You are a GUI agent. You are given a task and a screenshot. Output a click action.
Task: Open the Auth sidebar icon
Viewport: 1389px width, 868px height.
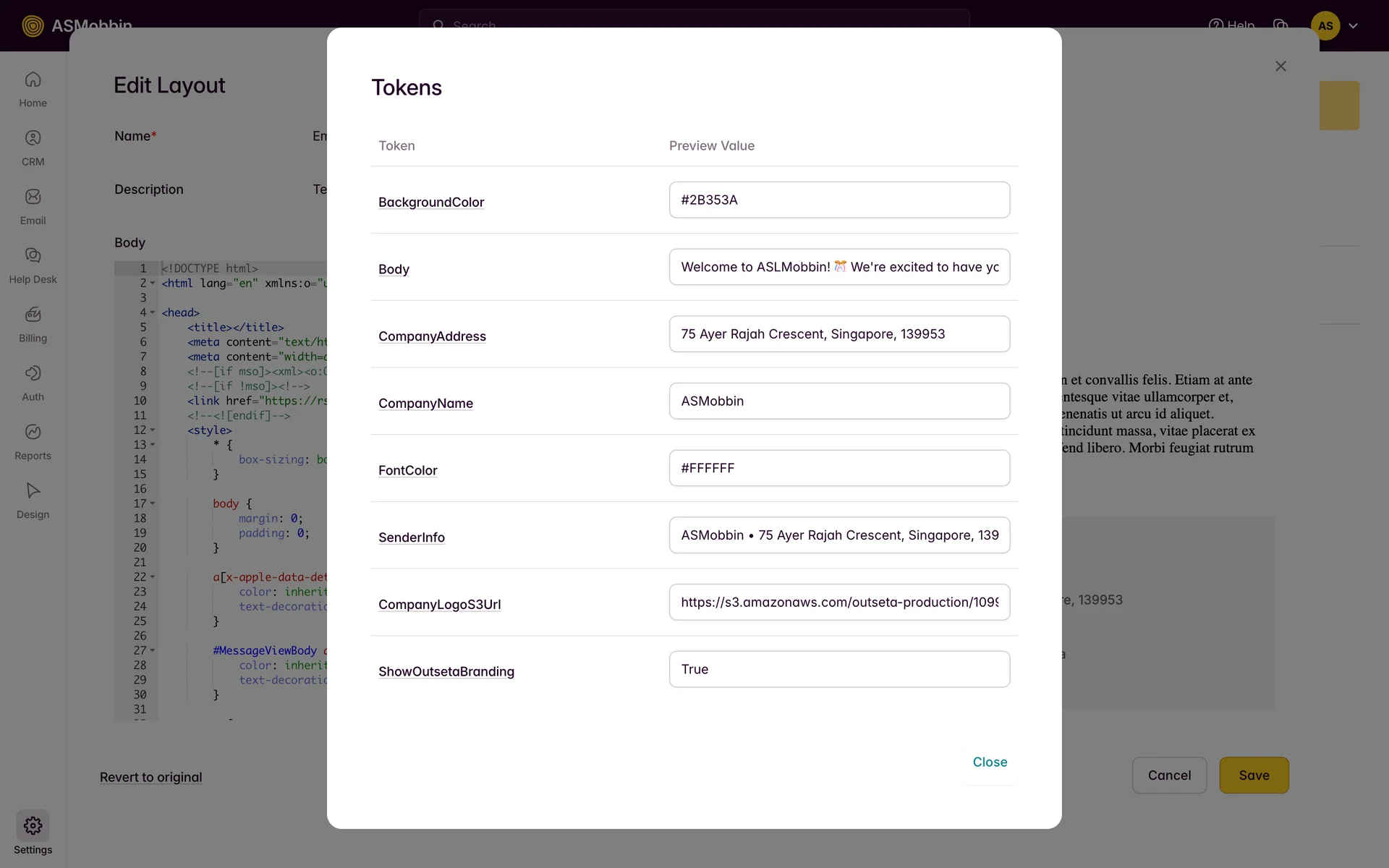(x=33, y=373)
